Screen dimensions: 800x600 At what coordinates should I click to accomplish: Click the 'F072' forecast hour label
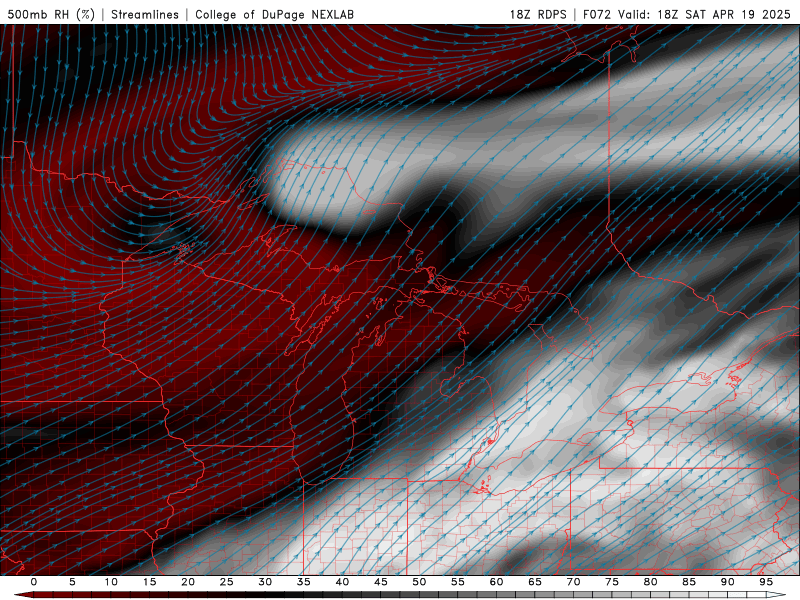[x=598, y=14]
